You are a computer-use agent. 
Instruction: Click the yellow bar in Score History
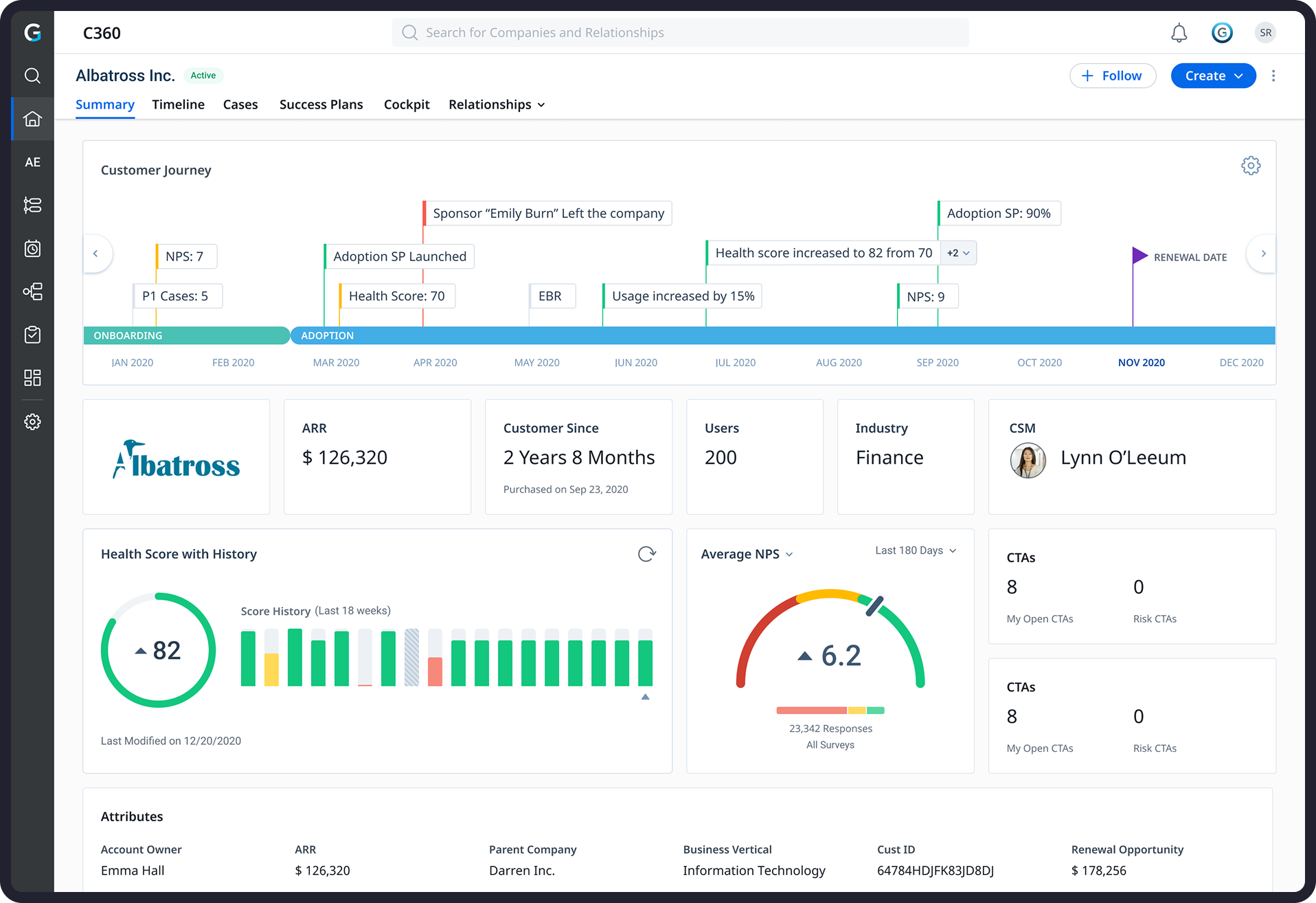(x=271, y=669)
